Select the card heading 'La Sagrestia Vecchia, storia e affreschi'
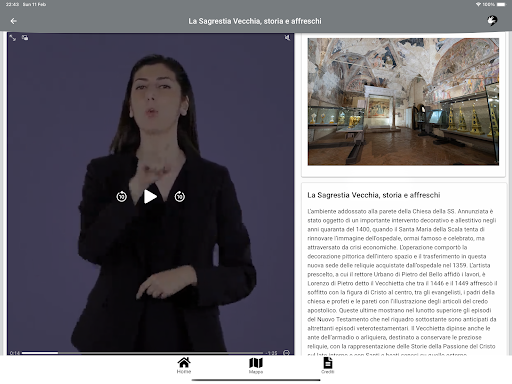 click(374, 195)
